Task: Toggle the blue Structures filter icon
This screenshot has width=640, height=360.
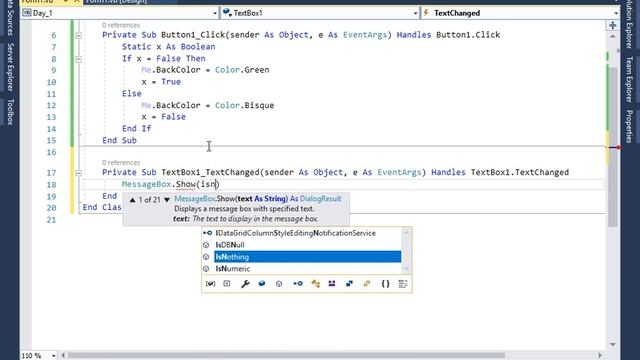Action: [x=349, y=284]
